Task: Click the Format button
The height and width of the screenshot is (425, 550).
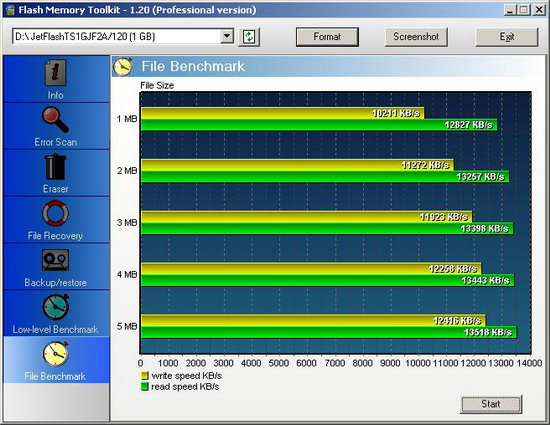Action: [x=327, y=37]
